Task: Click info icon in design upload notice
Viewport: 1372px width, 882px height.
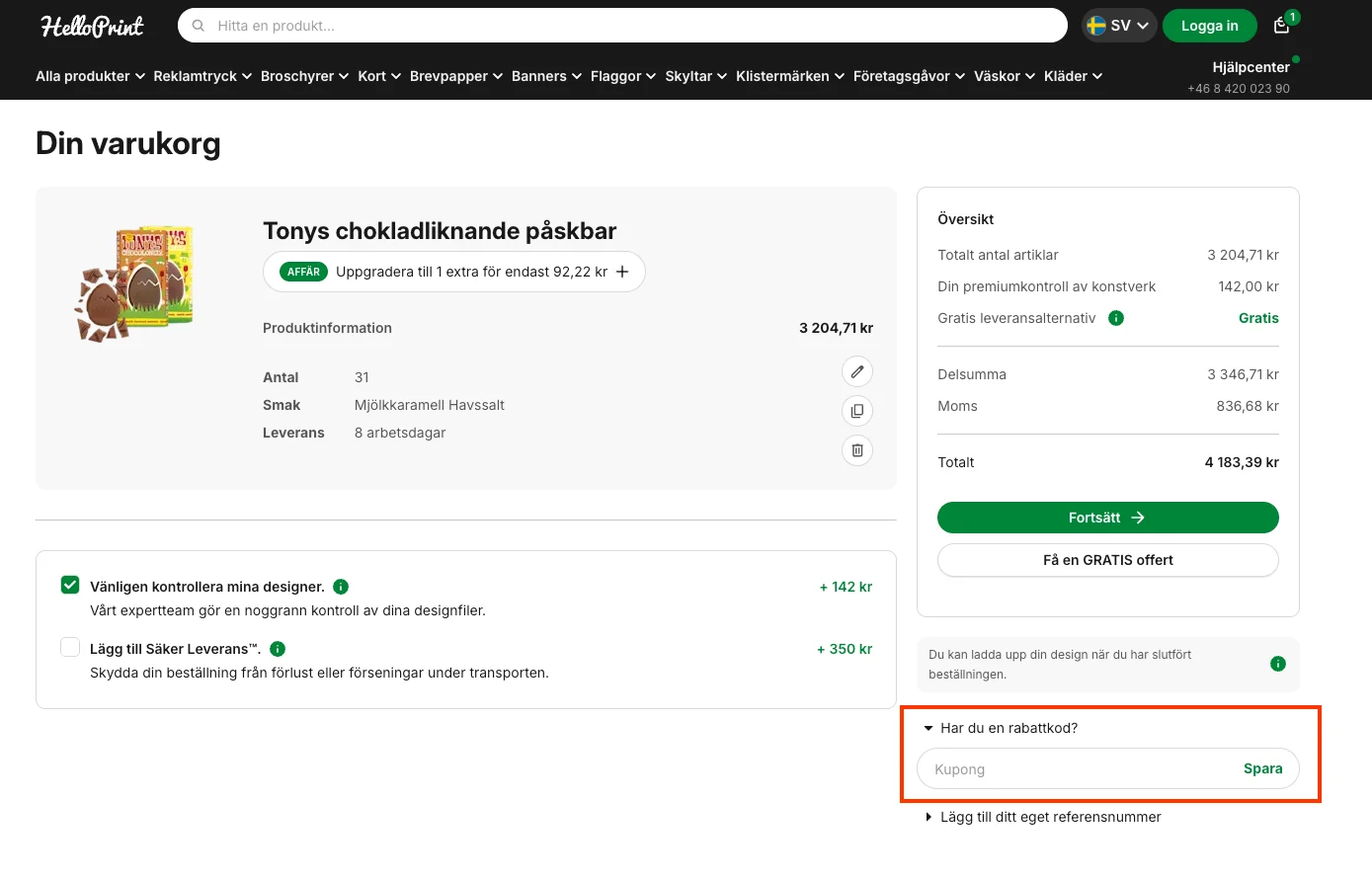Action: pos(1278,664)
